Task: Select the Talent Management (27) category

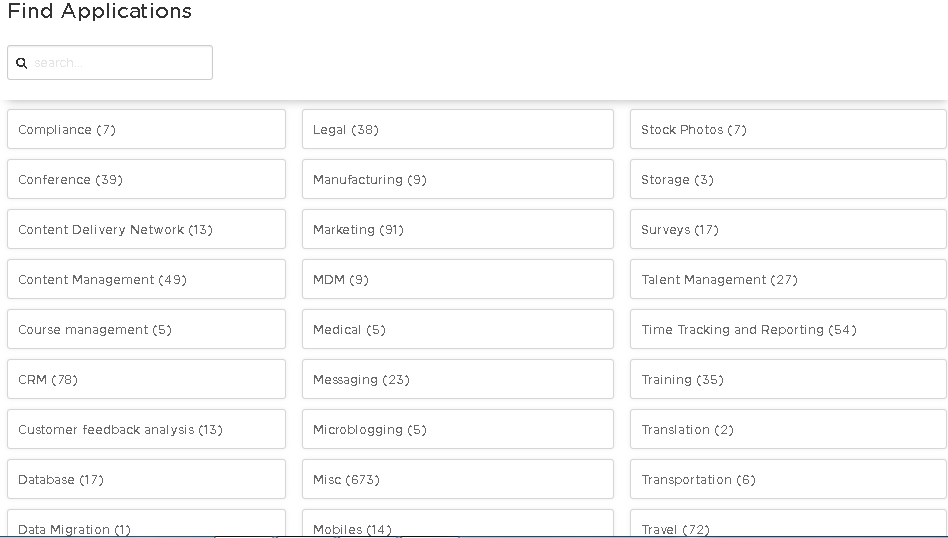Action: (x=787, y=280)
